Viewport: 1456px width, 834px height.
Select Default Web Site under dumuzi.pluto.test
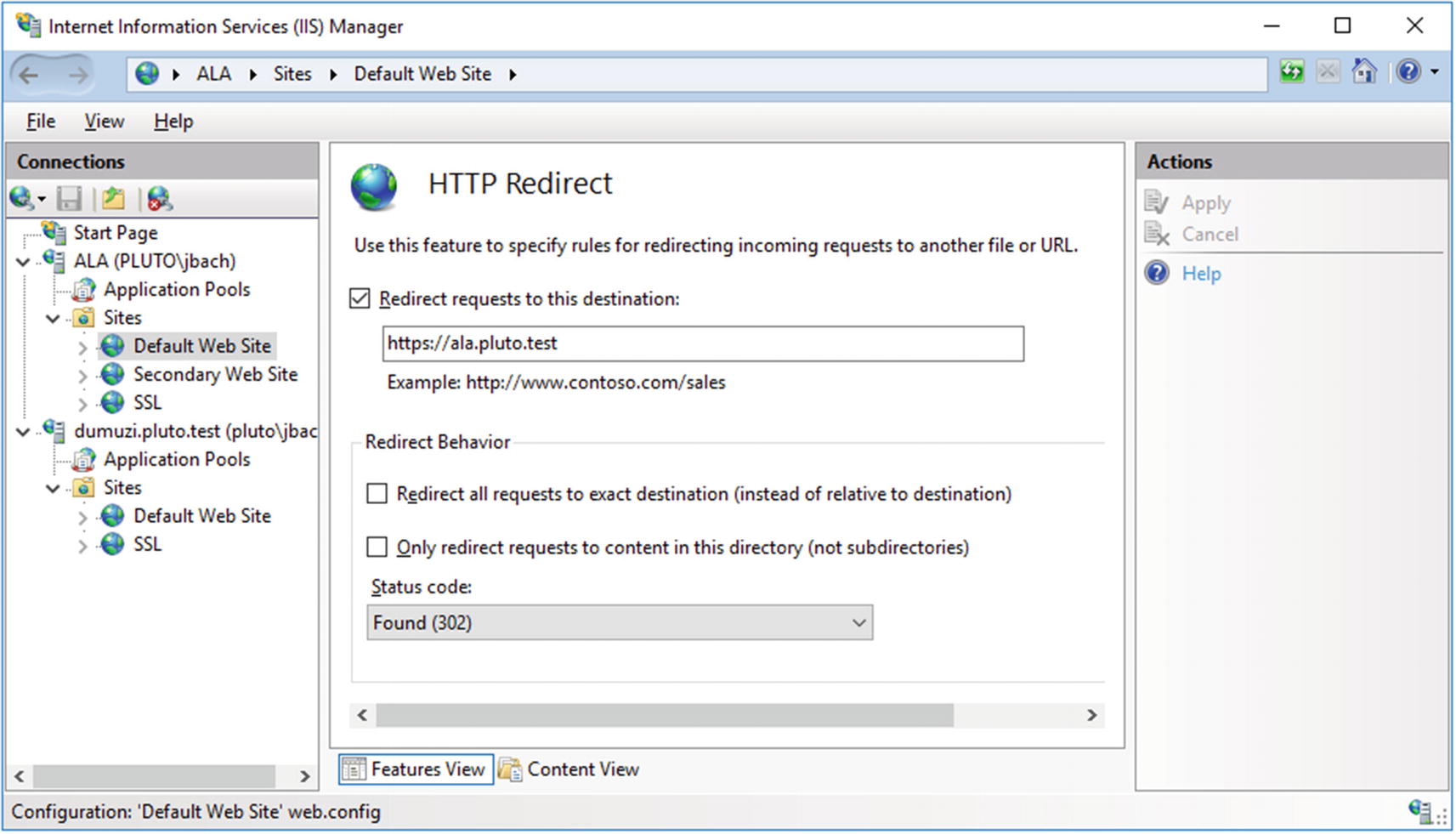pyautogui.click(x=202, y=516)
